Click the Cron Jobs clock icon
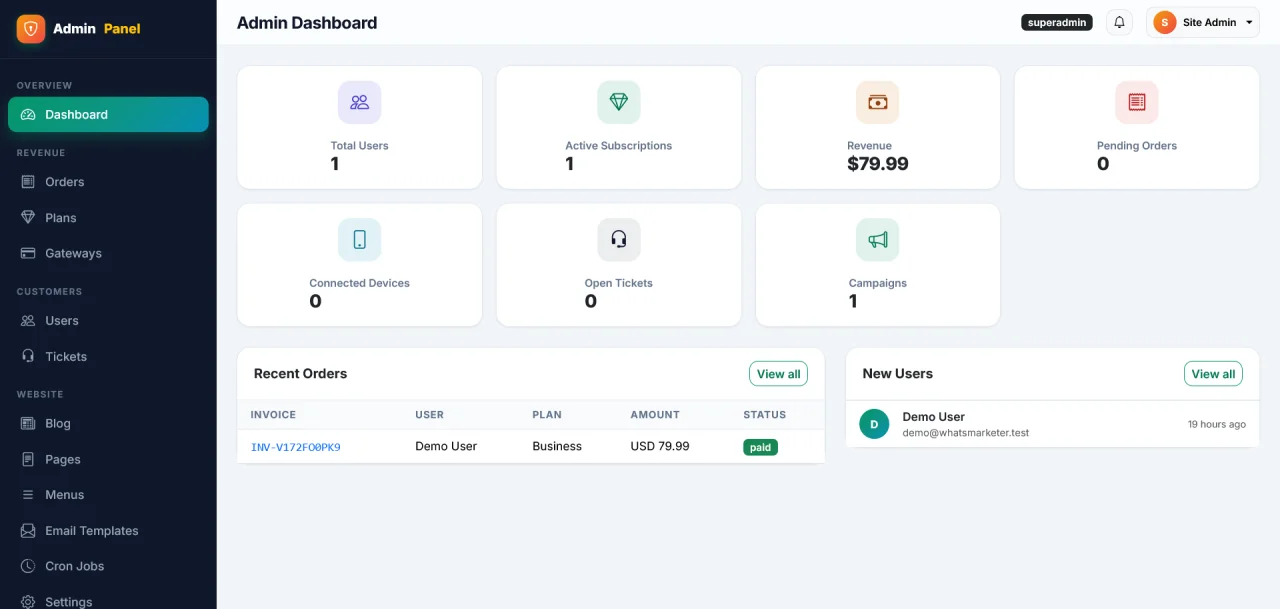1280x609 pixels. pyautogui.click(x=28, y=566)
